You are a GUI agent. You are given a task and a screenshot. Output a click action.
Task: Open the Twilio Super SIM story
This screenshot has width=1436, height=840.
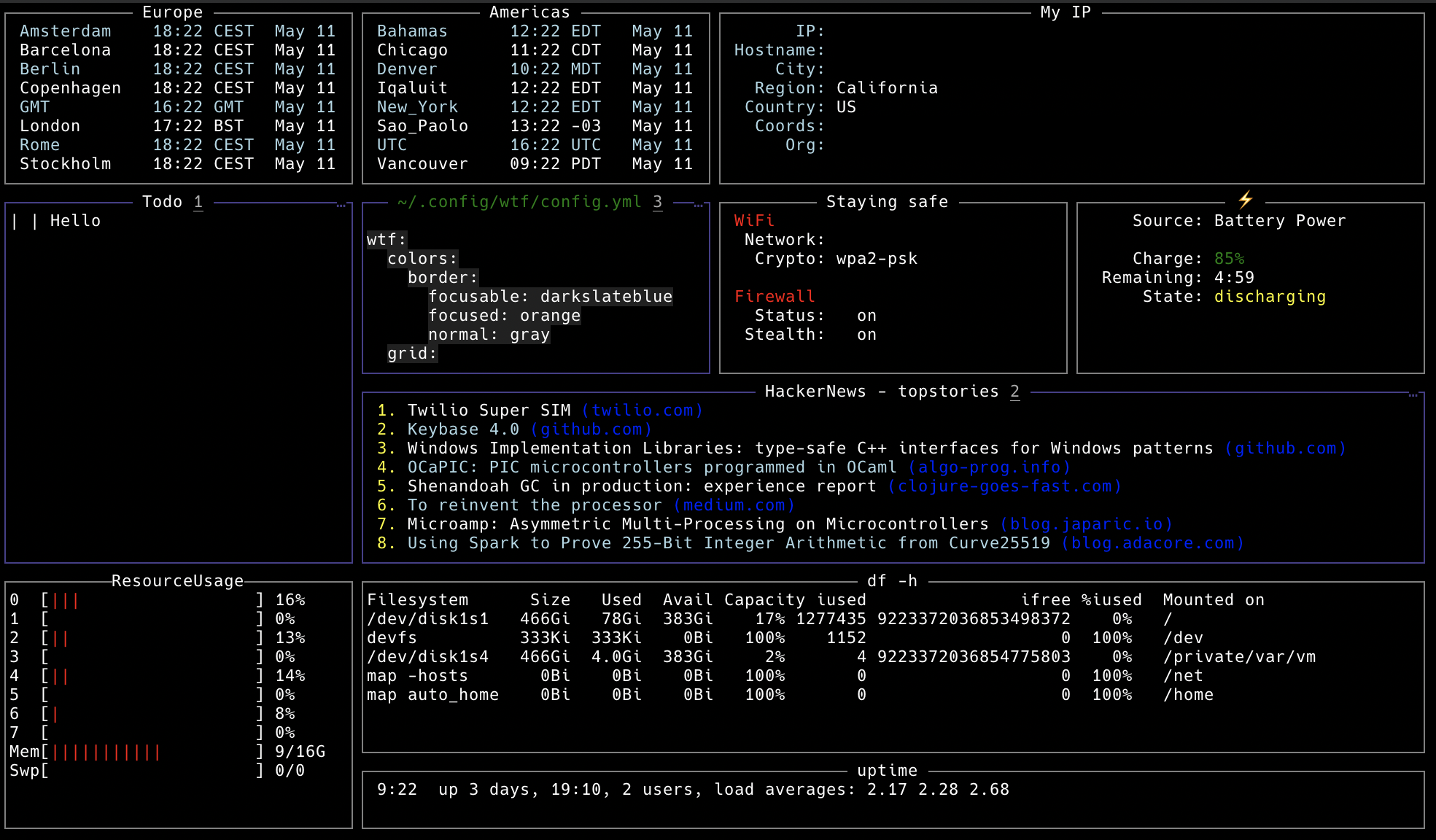[489, 411]
